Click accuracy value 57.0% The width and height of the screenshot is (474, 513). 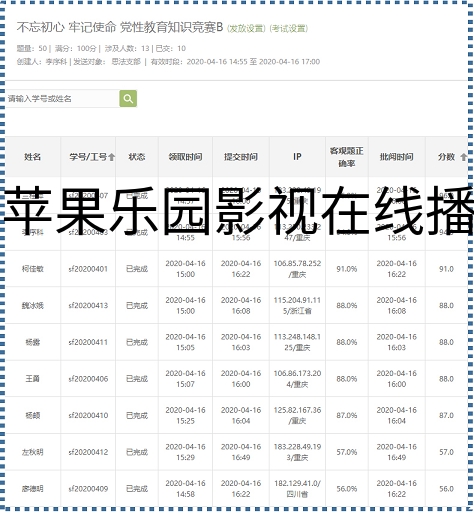click(347, 452)
